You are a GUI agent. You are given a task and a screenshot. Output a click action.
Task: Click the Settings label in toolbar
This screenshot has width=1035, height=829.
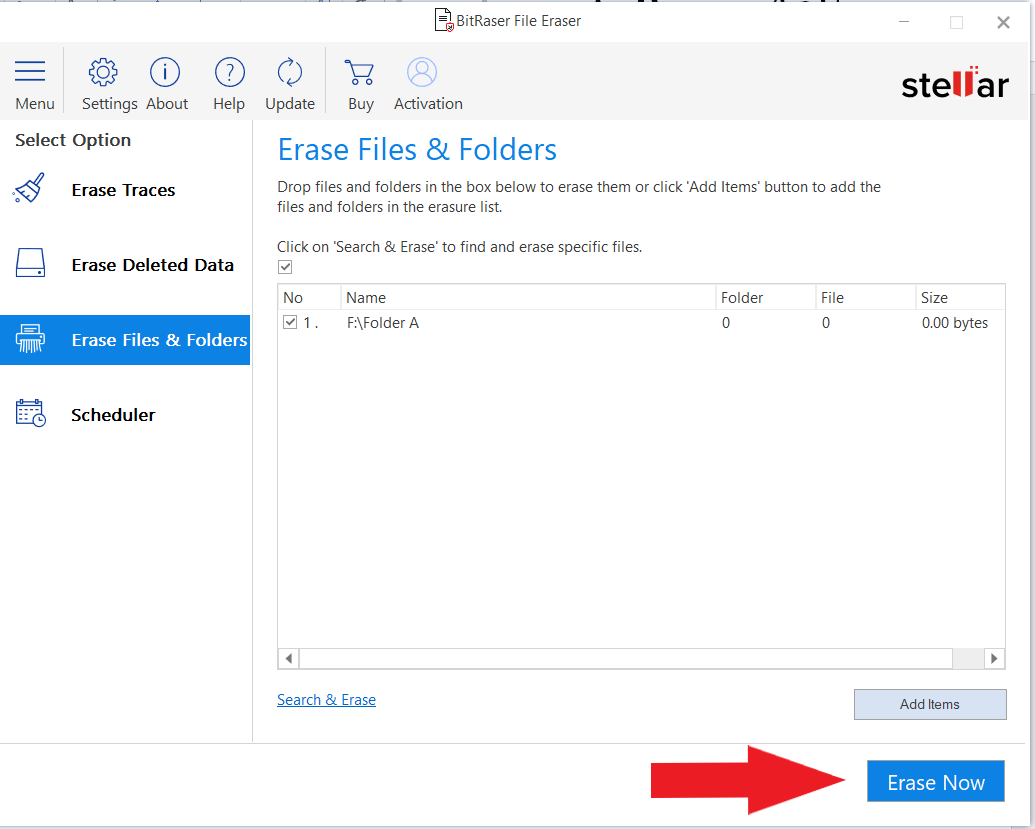click(x=110, y=104)
